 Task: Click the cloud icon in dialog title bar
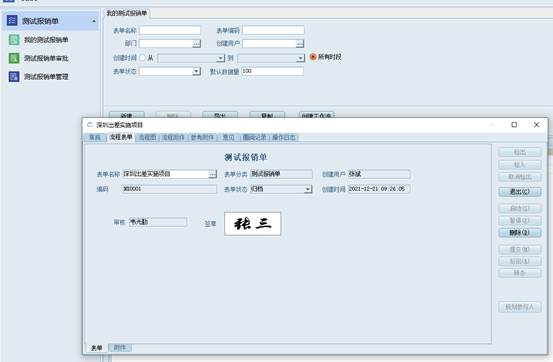point(90,125)
